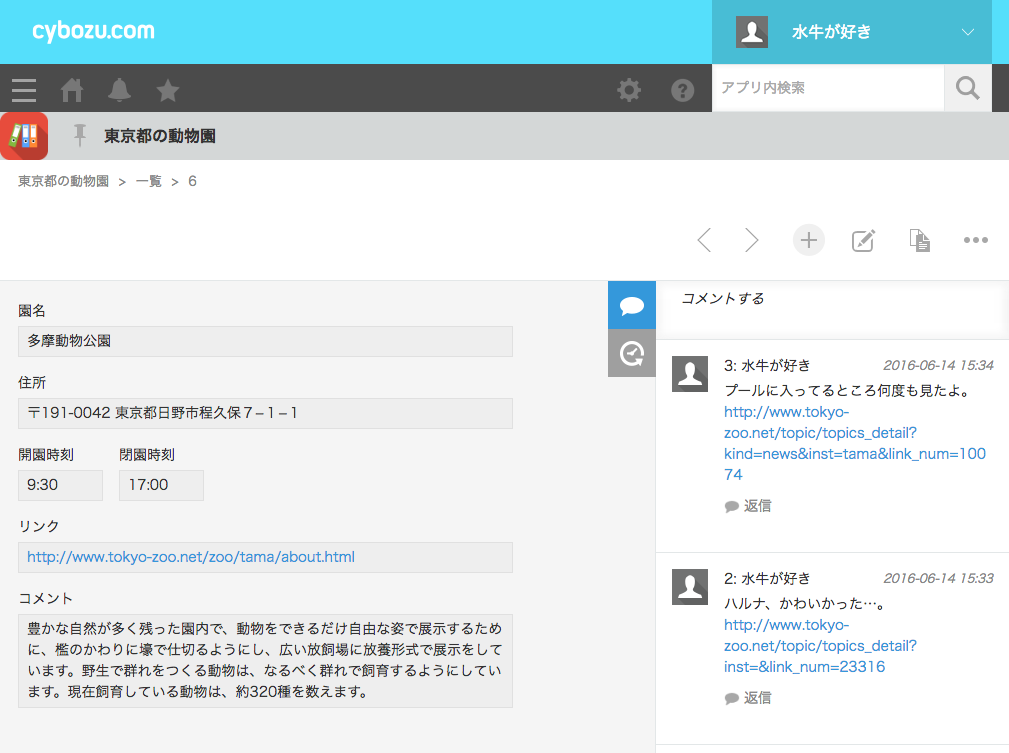Screen dimensions: 1009x753
Task: Open the notifications bell
Action: (119, 90)
